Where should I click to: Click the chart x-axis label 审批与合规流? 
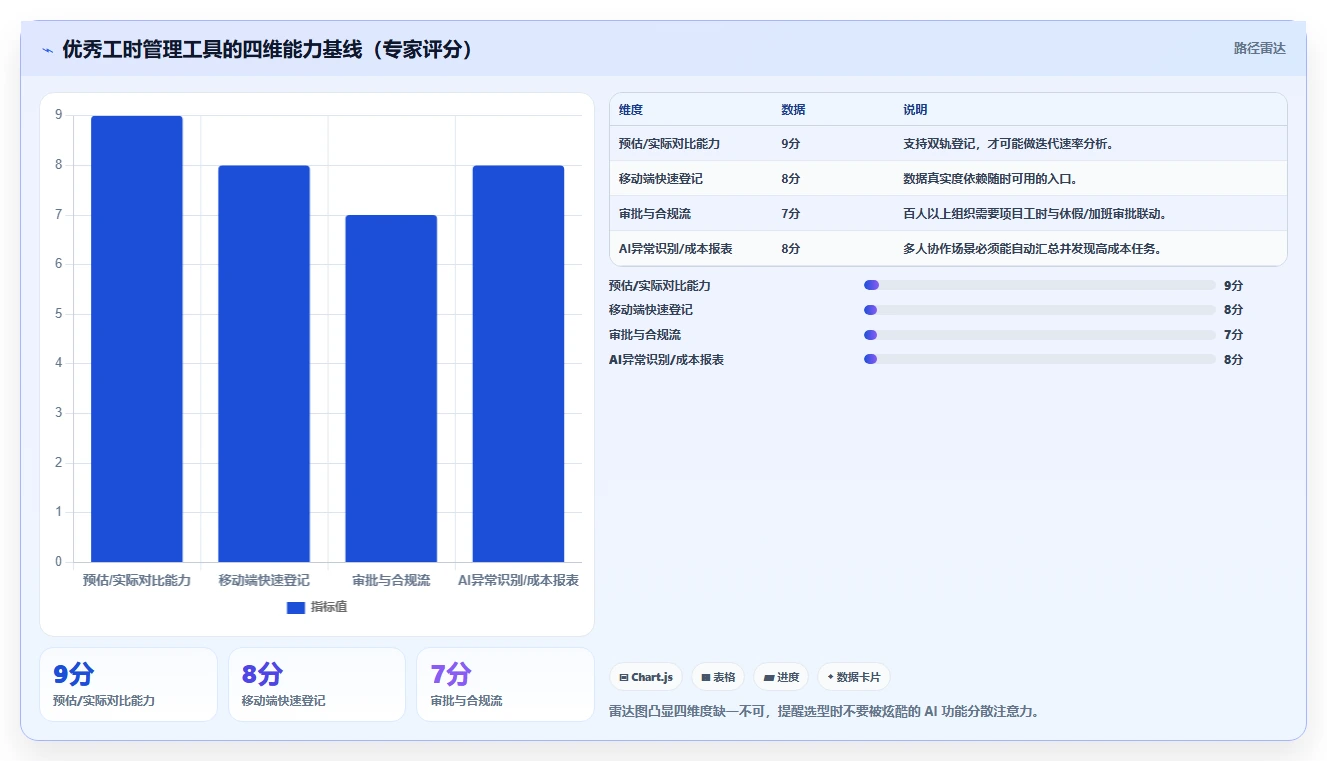point(391,580)
